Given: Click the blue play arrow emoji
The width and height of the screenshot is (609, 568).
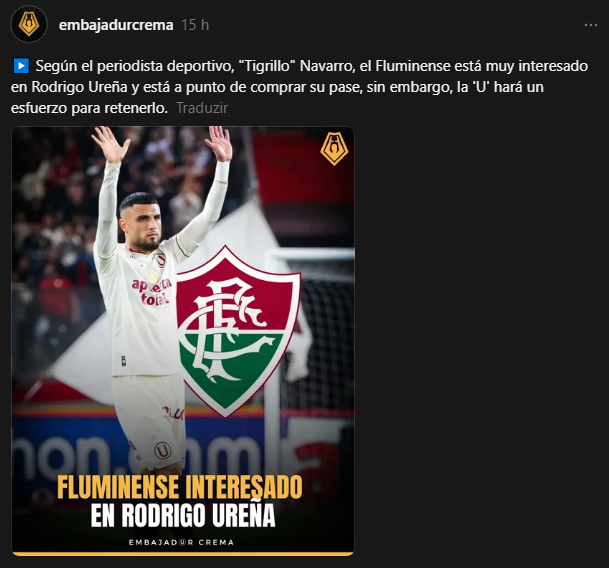Looking at the screenshot, I should (21, 66).
